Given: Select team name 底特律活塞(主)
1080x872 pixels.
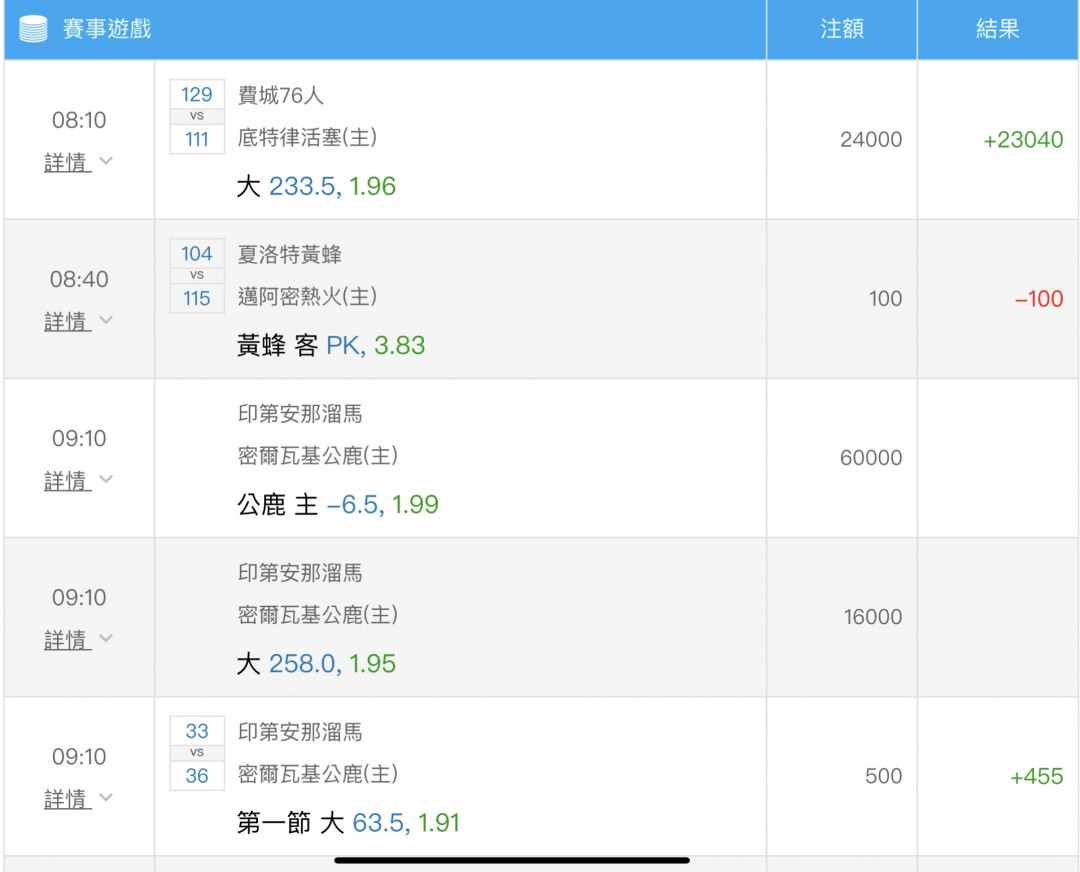Looking at the screenshot, I should point(307,138).
